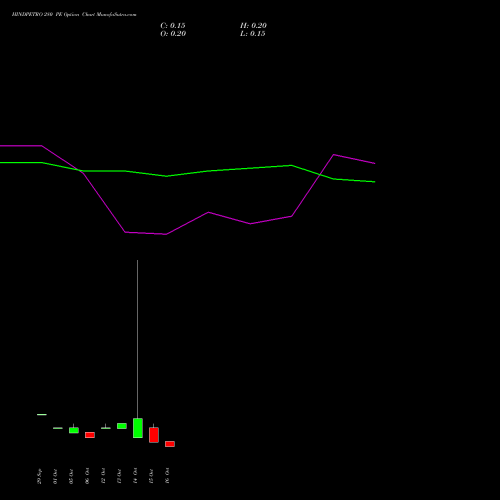Select the last red candle on 16 Oct
Screen dimensions: 500x500
[x=170, y=444]
